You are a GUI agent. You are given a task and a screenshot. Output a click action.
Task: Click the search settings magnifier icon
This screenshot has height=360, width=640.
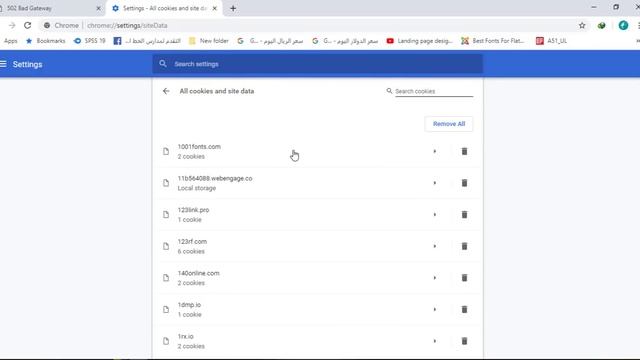[163, 64]
